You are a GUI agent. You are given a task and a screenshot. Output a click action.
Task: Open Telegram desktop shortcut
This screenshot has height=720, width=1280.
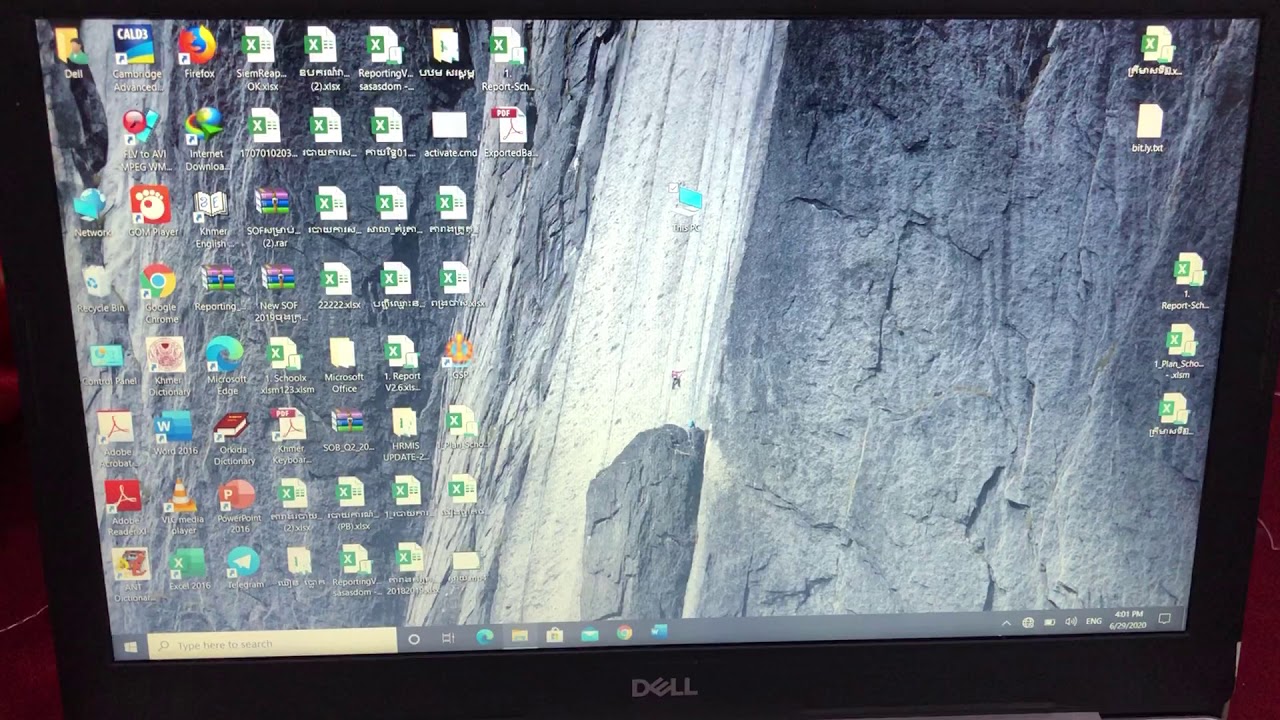pos(244,568)
